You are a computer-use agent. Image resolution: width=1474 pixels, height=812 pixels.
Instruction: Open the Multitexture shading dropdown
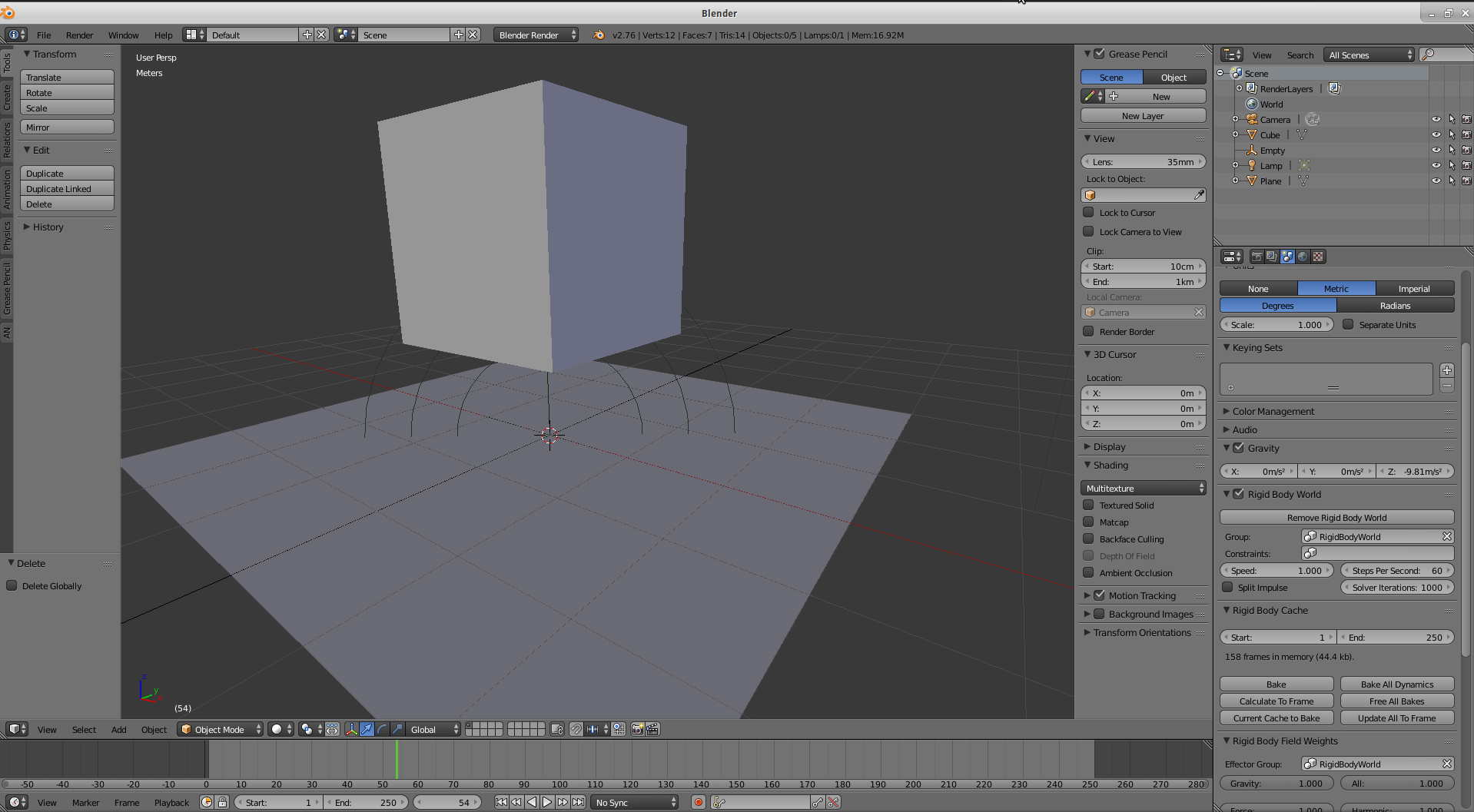pyautogui.click(x=1144, y=488)
